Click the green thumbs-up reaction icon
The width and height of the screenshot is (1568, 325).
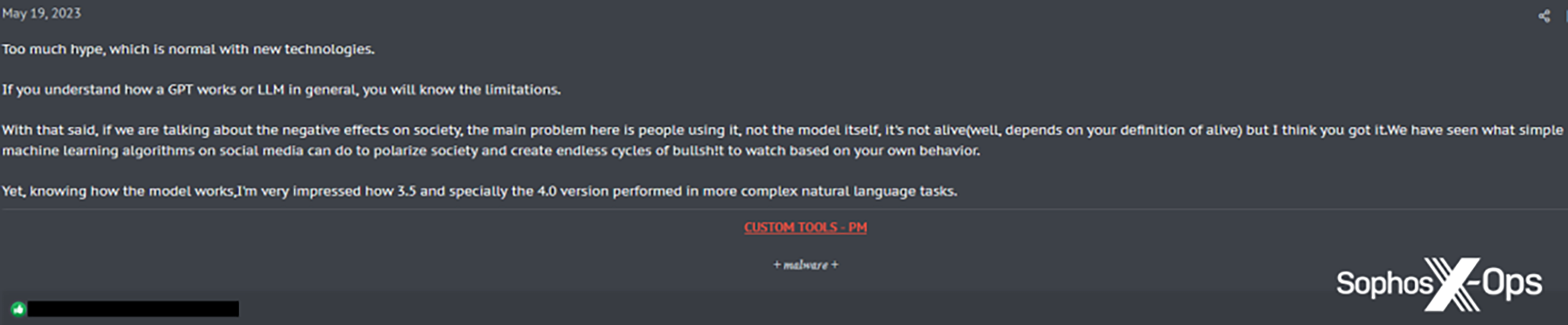click(18, 309)
